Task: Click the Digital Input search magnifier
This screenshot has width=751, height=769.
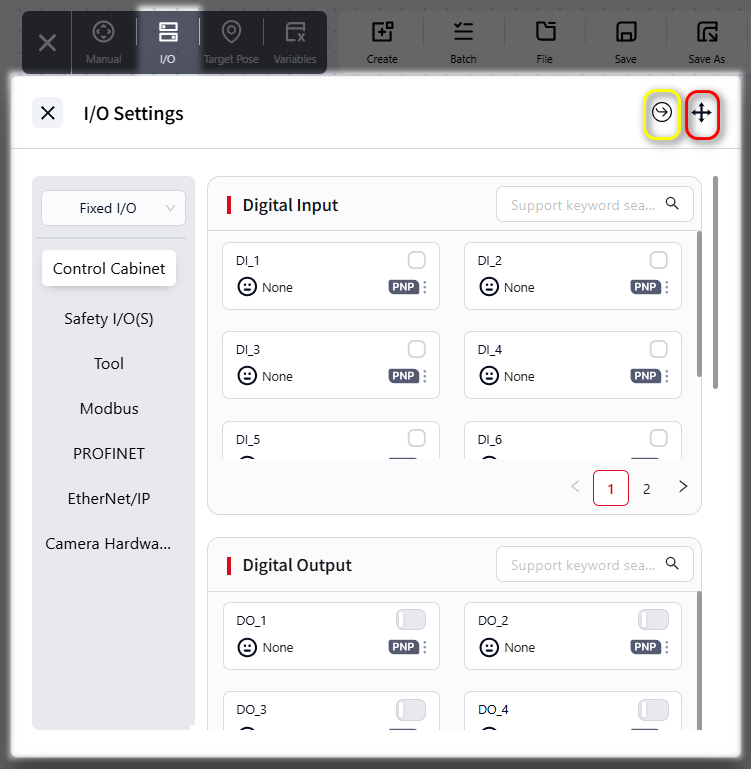Action: click(x=672, y=204)
